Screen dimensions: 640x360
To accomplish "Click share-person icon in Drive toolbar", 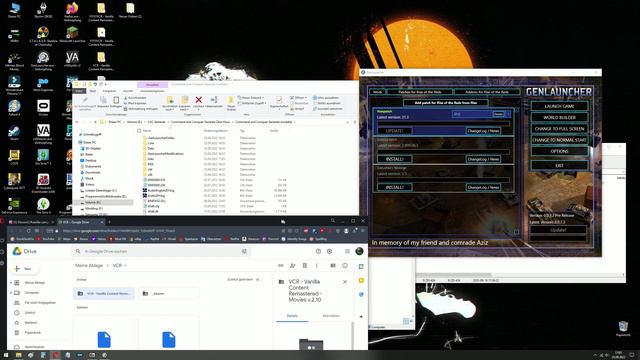I will tap(293, 266).
